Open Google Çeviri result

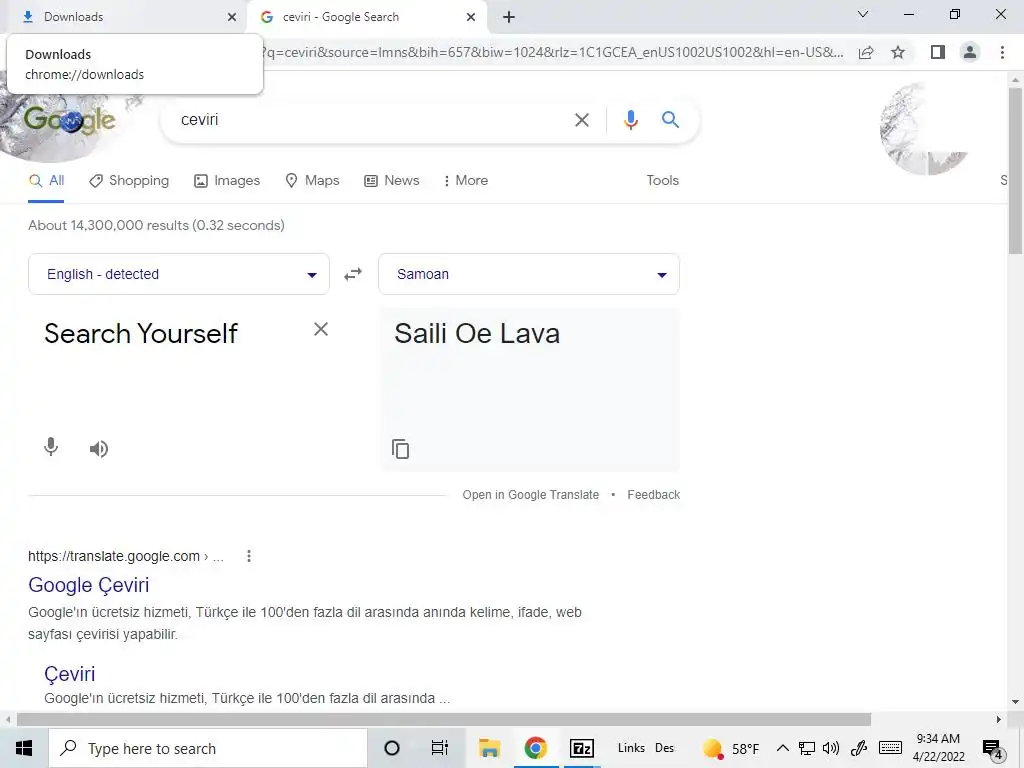(x=89, y=585)
